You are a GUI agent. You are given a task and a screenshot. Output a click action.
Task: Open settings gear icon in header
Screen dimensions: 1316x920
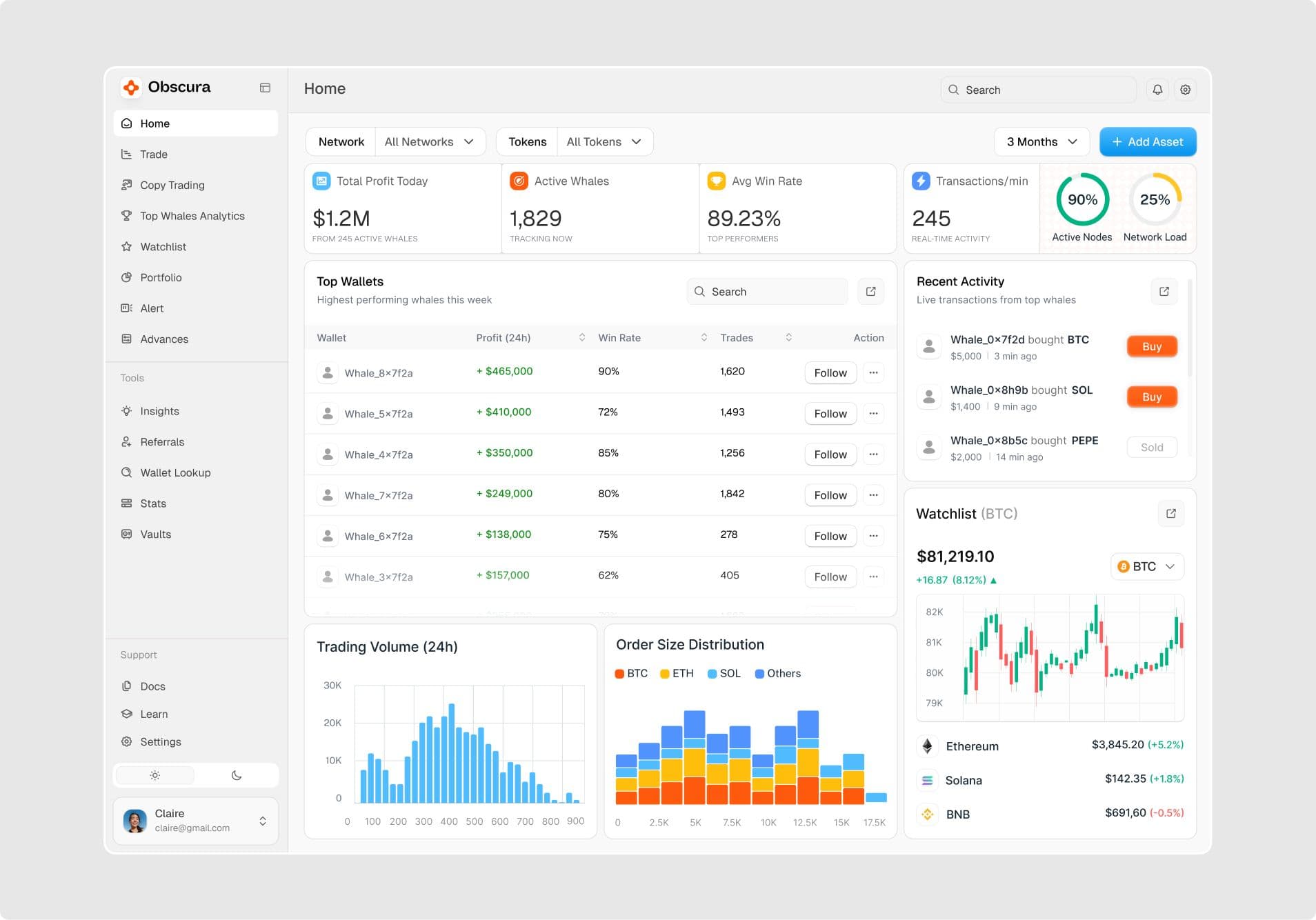coord(1185,90)
